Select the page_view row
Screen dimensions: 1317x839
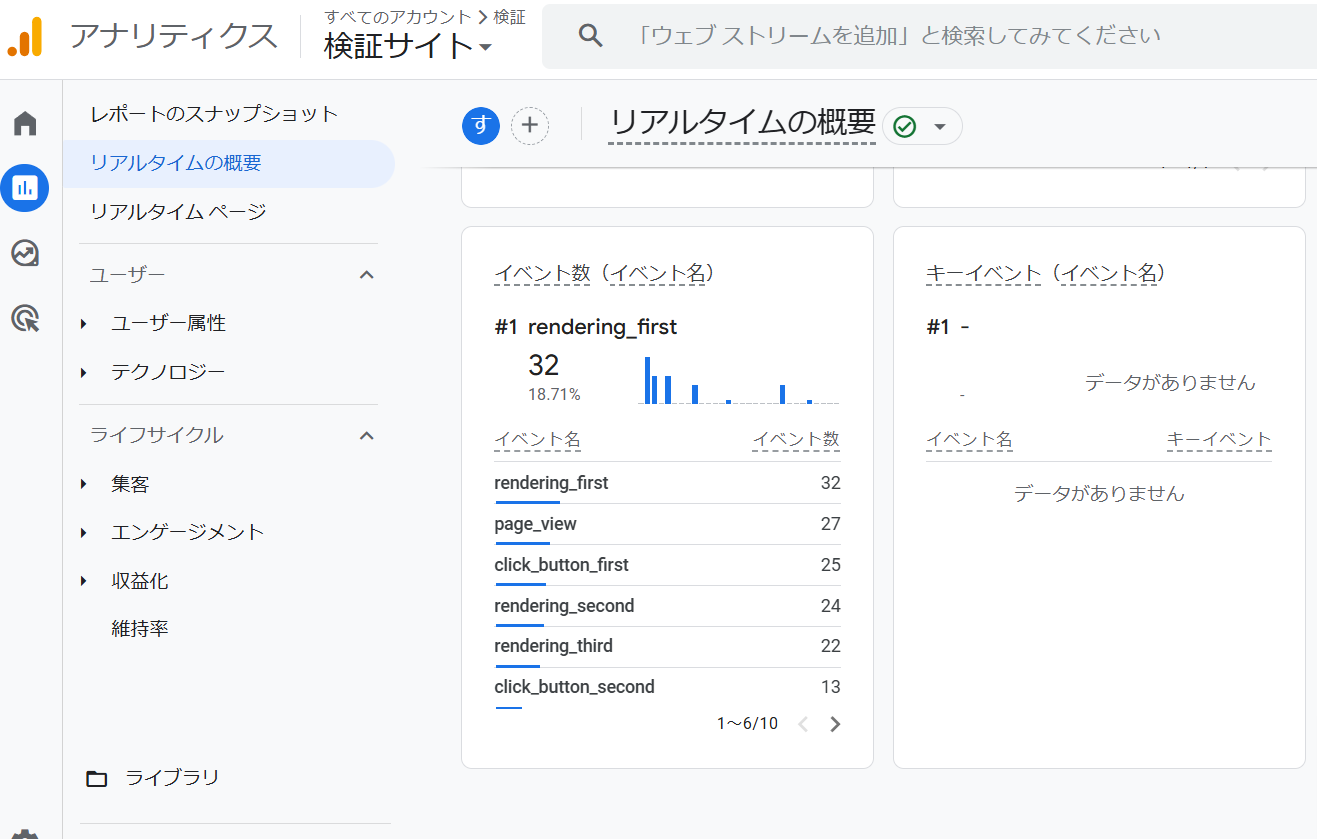click(667, 524)
